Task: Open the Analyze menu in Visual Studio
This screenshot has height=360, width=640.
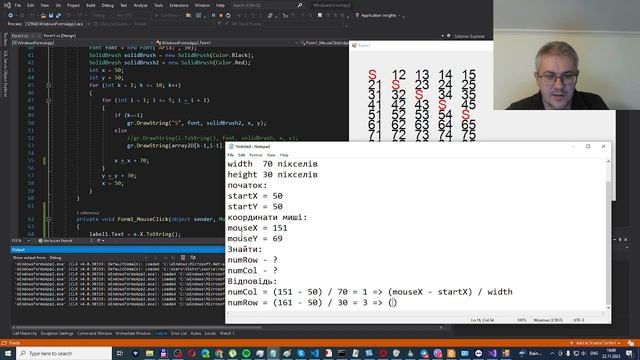Action: point(140,5)
